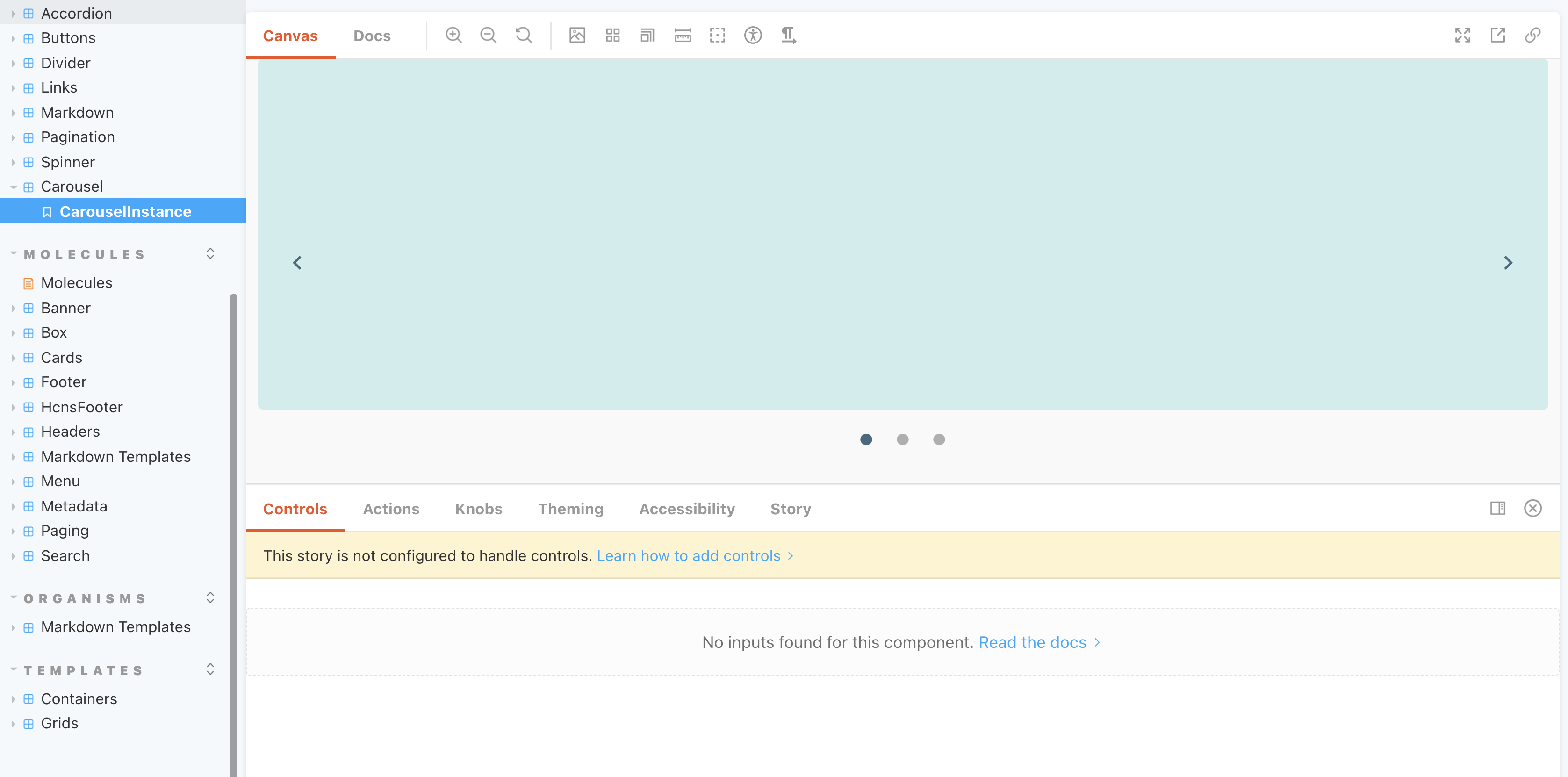Open the viewport size icon
This screenshot has width=1568, height=777.
click(647, 36)
